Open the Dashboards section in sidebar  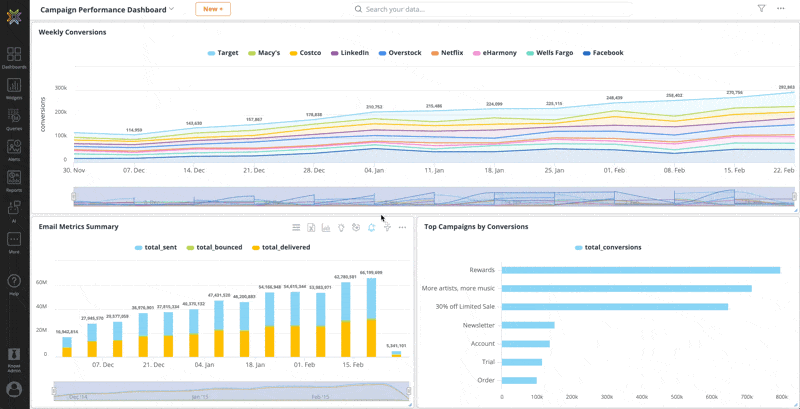[x=14, y=58]
